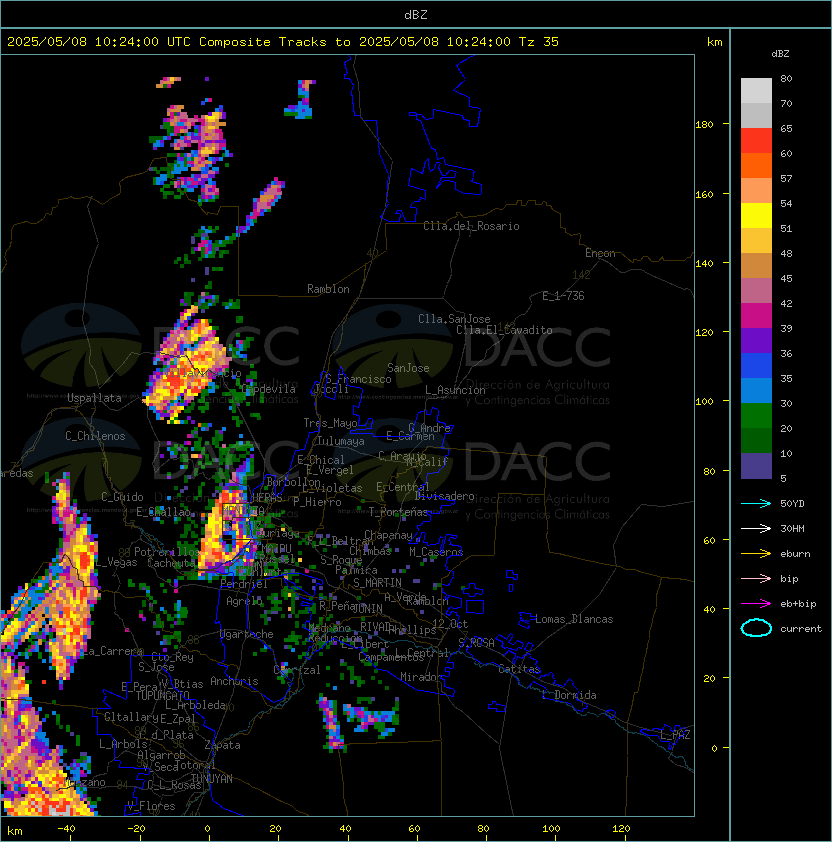Click the C_Guido map label
Image resolution: width=832 pixels, height=842 pixels.
[122, 497]
